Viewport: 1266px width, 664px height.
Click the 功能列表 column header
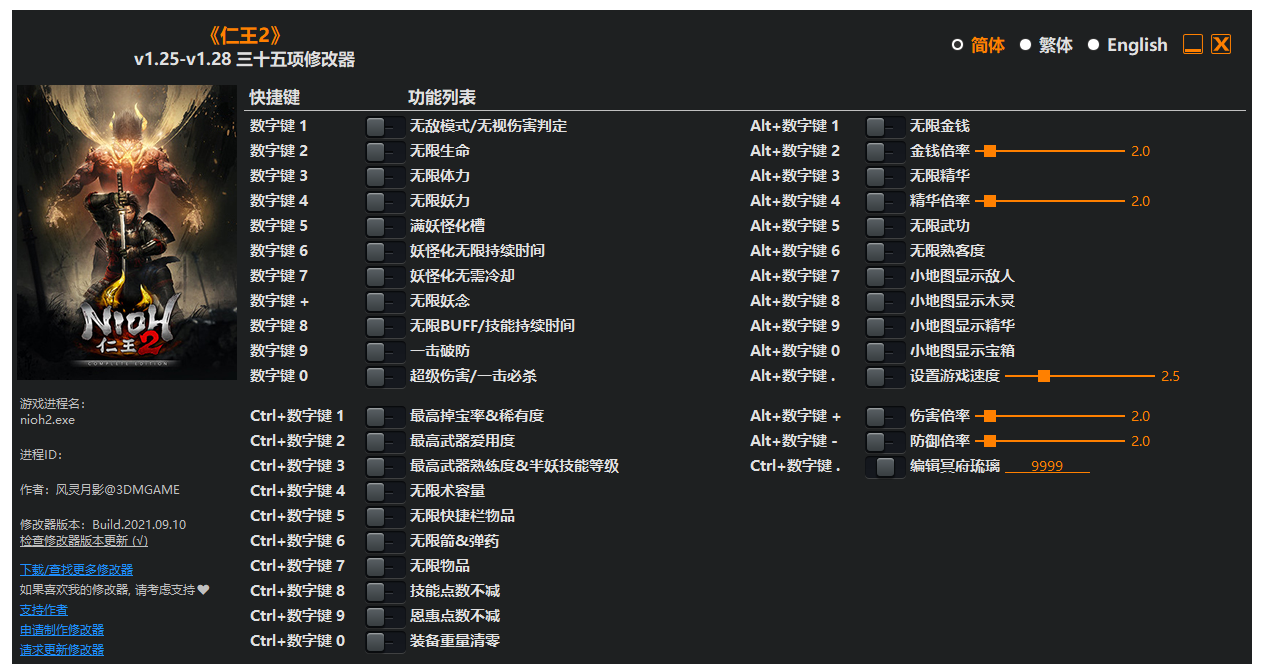click(442, 97)
